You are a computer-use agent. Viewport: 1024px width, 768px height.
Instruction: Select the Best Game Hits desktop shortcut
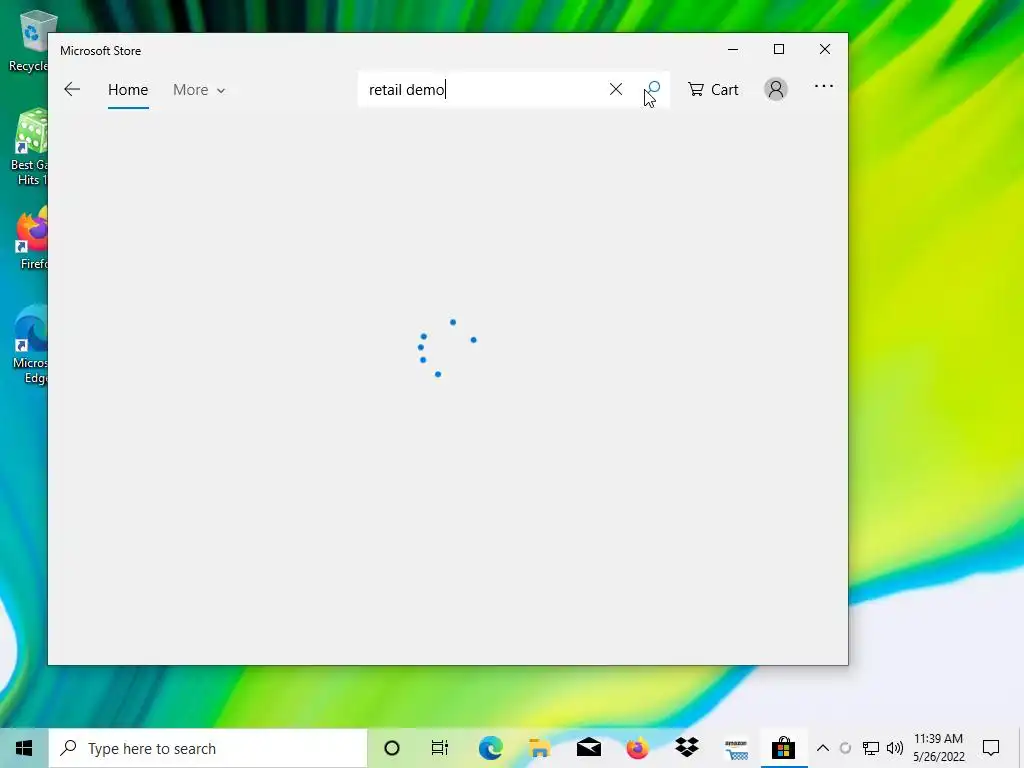tap(28, 148)
